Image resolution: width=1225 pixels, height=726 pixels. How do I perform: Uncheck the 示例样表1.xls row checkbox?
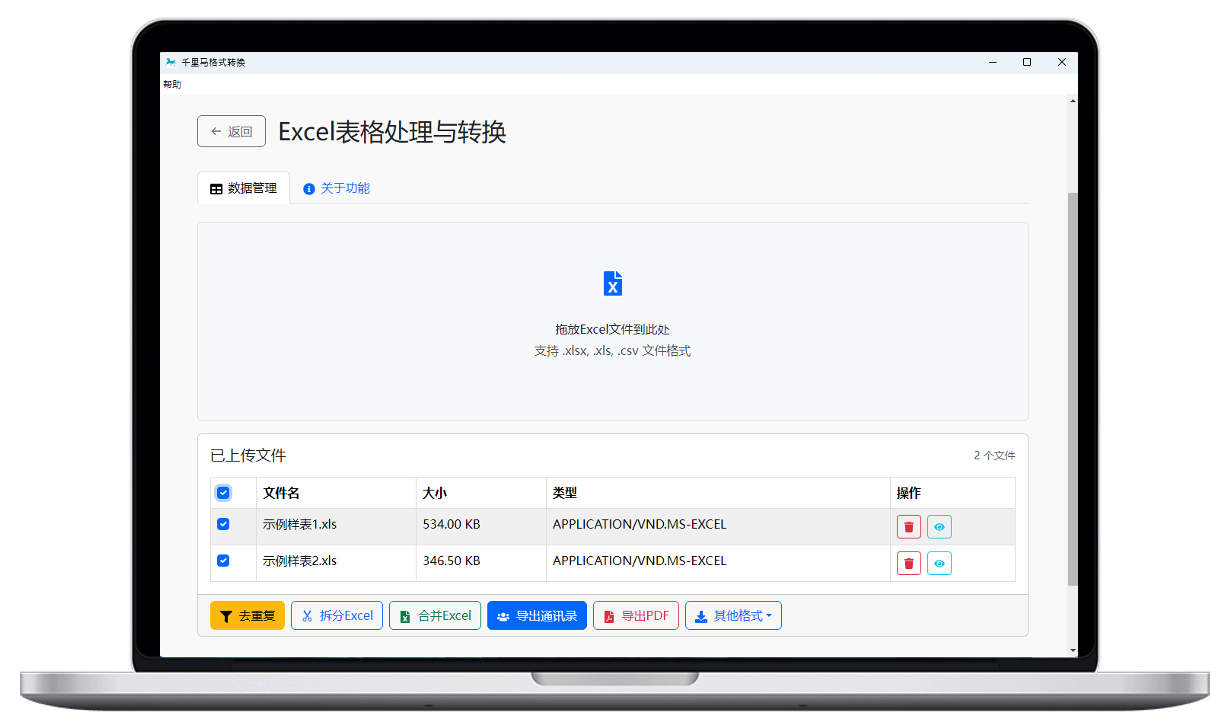[x=223, y=524]
